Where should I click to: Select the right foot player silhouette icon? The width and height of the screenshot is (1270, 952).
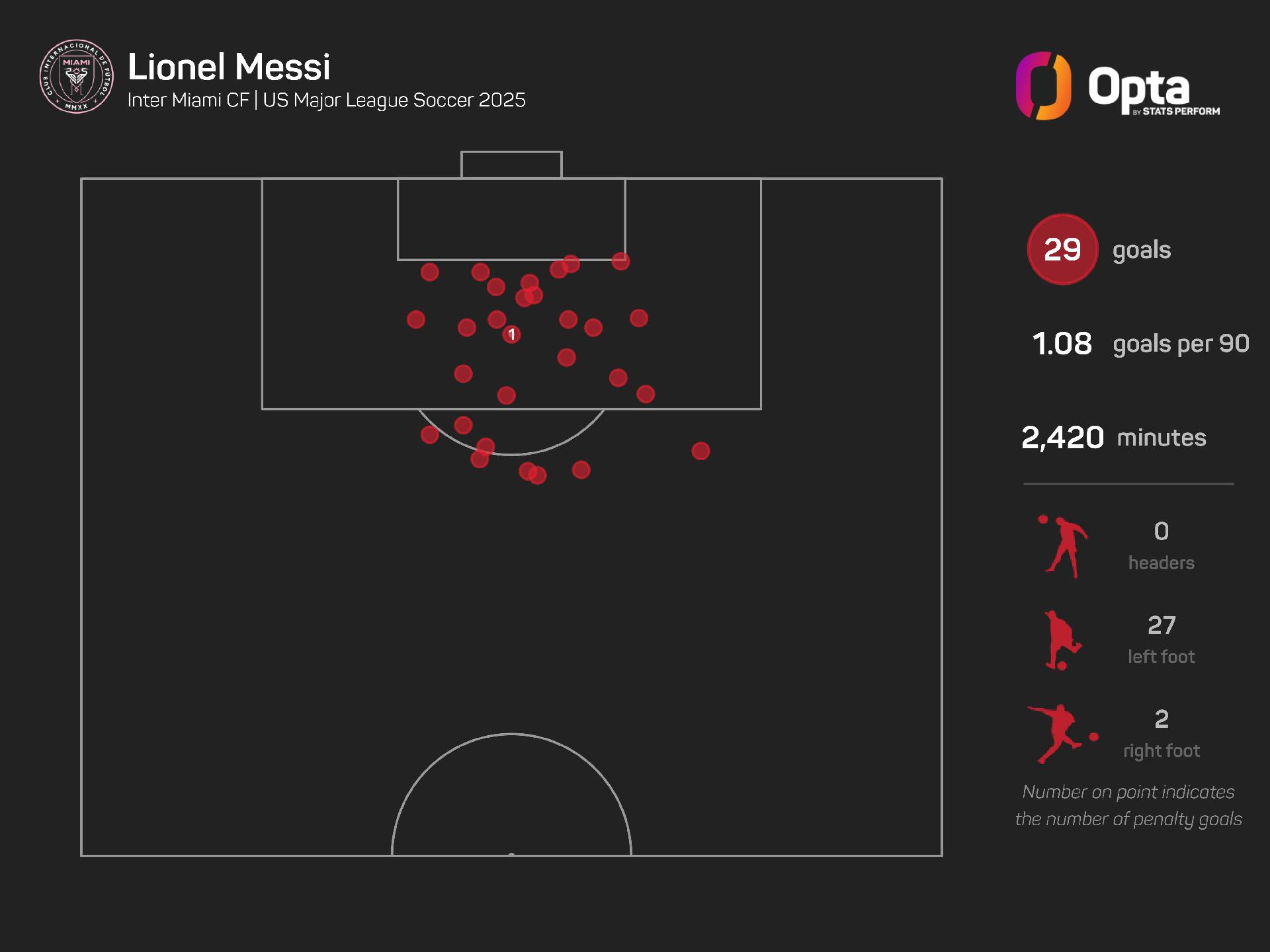[1061, 734]
